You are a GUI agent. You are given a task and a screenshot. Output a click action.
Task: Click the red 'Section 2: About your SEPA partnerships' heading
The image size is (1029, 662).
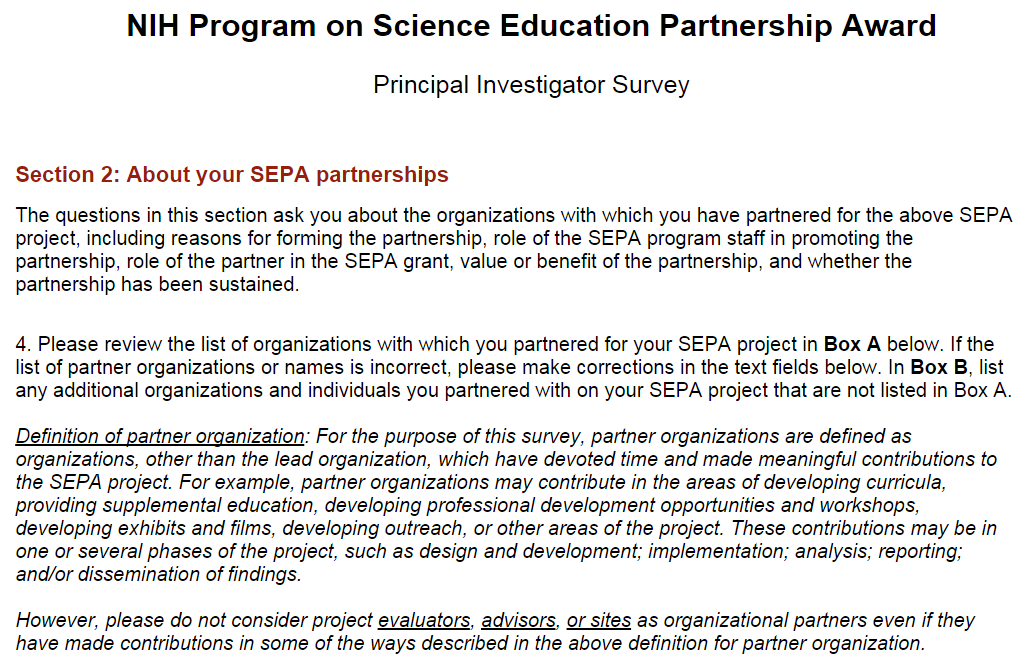point(232,175)
